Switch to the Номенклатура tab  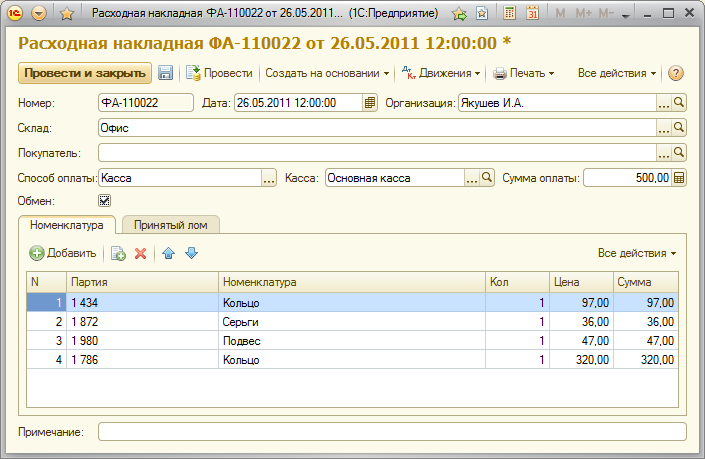(x=67, y=225)
